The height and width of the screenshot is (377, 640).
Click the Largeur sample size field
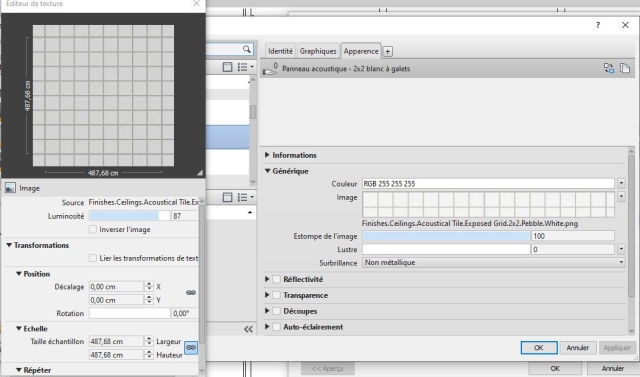pos(116,341)
